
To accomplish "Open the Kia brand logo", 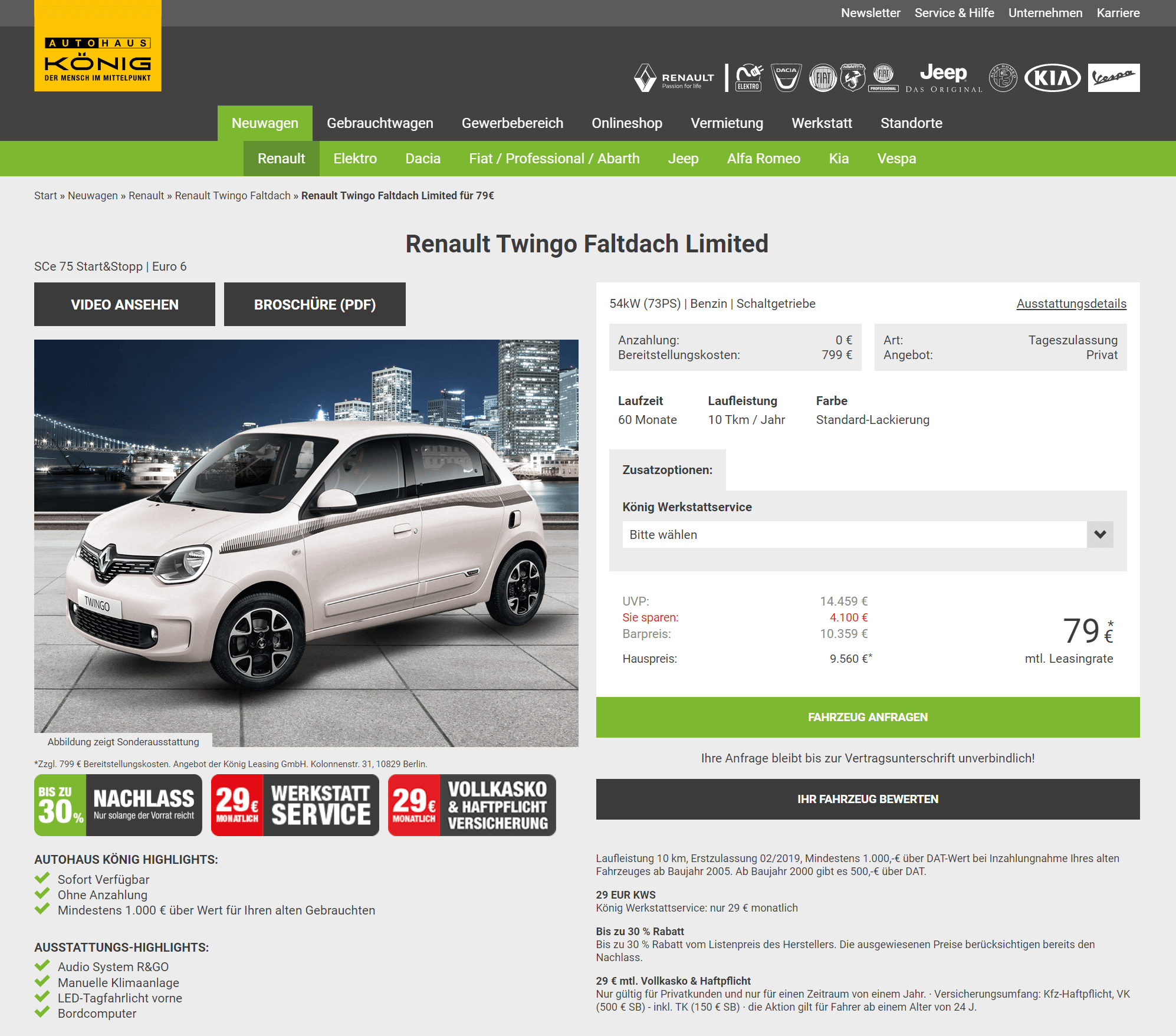I will pos(1053,78).
